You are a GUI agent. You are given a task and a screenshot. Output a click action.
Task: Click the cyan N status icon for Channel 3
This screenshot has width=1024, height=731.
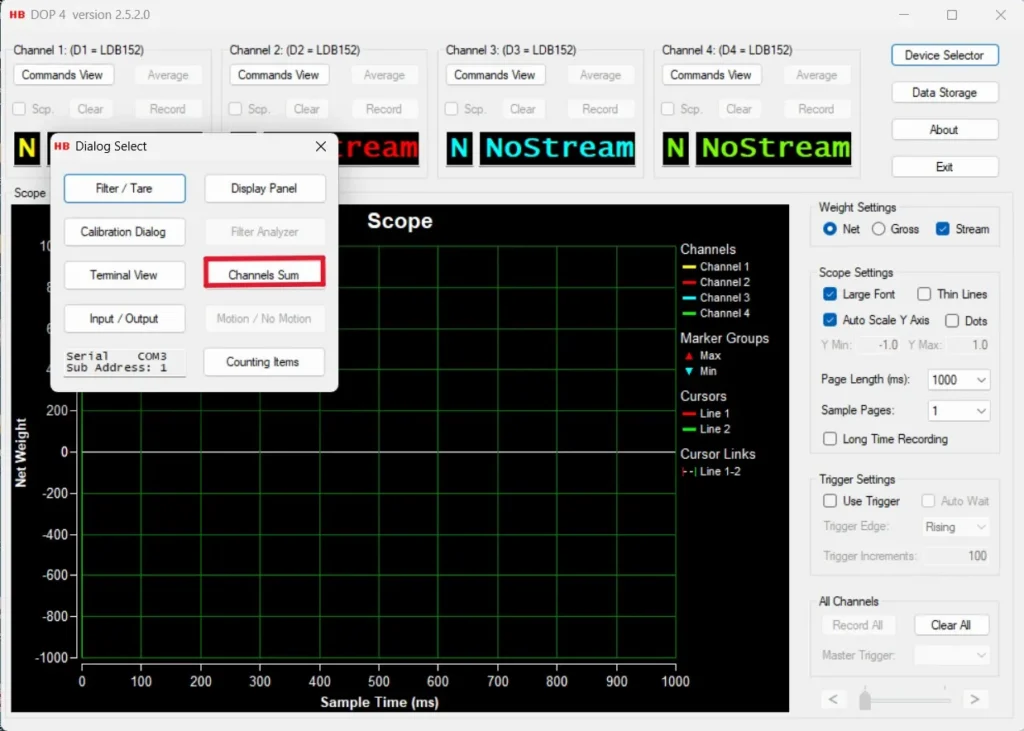tap(459, 149)
